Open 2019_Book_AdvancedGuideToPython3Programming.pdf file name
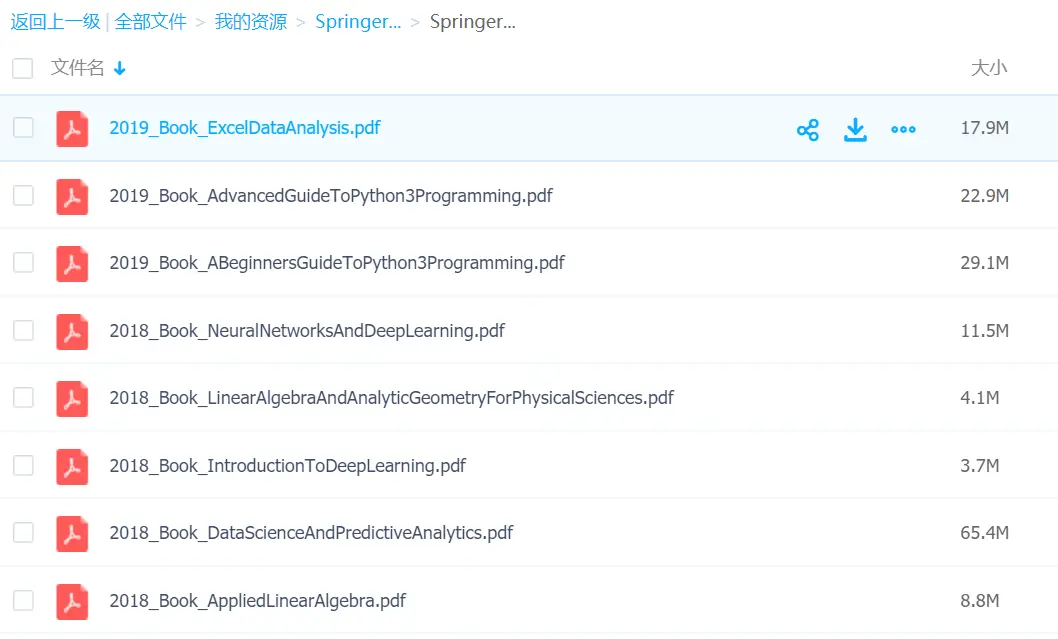Viewport: 1058px width, 639px height. click(331, 196)
